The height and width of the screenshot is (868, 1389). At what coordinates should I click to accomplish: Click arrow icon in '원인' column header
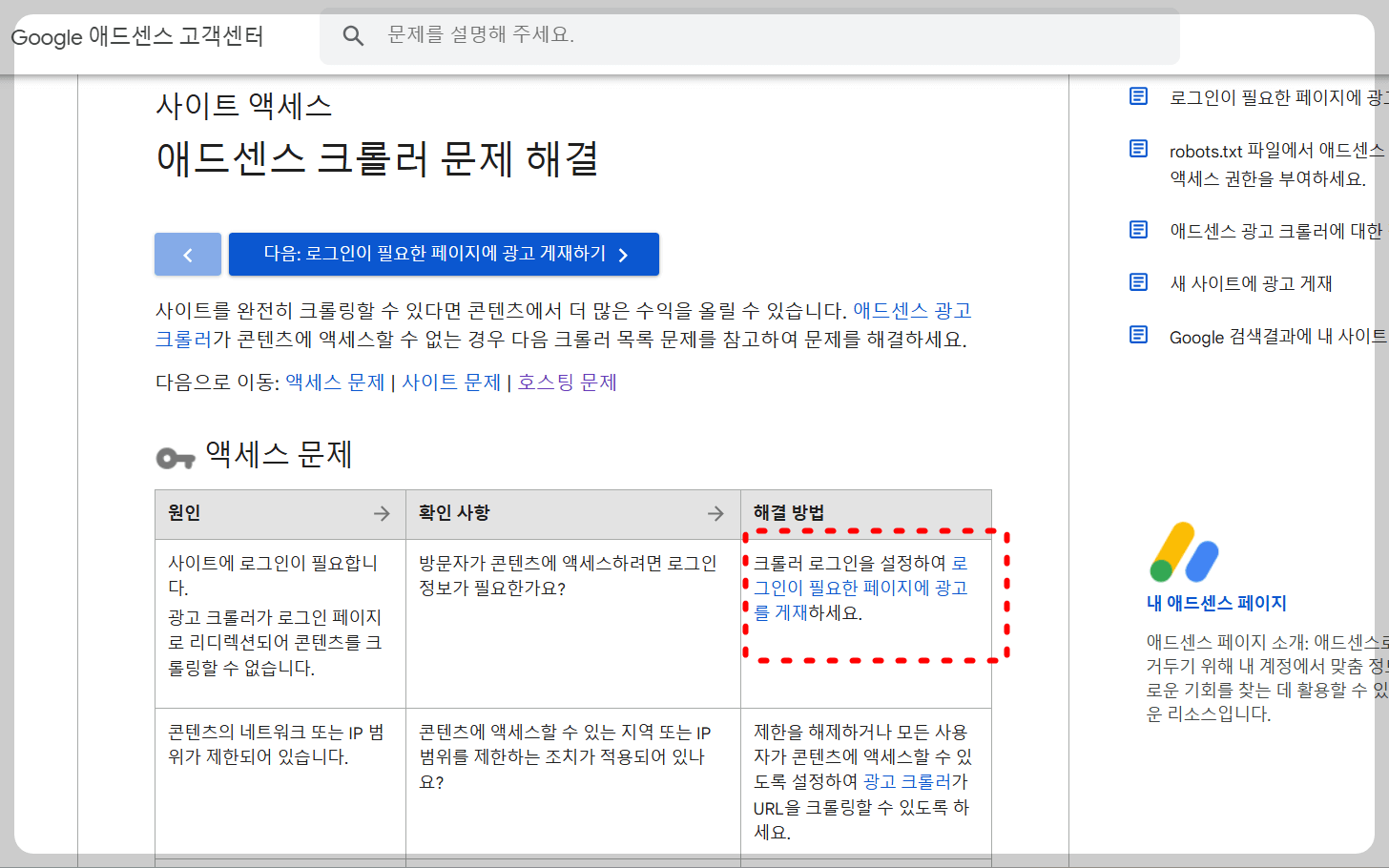[x=382, y=513]
